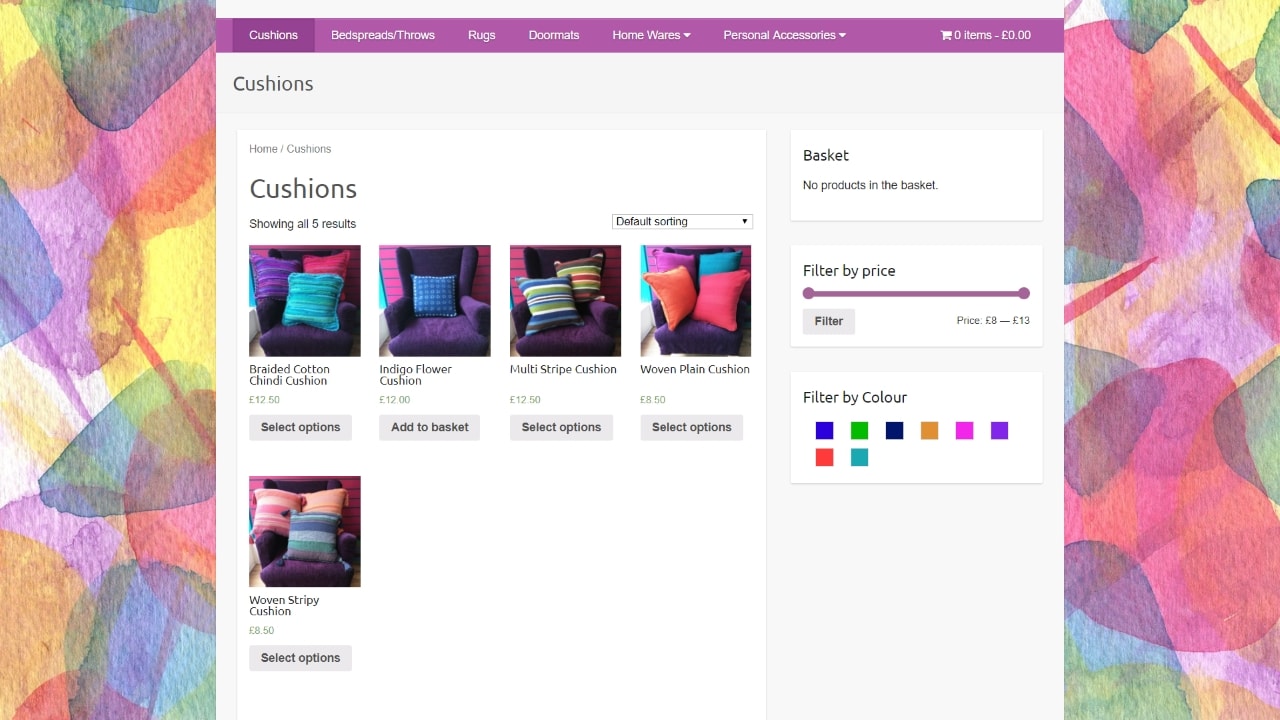The width and height of the screenshot is (1280, 720).
Task: Add Indigo Flower Cushion to basket
Action: pyautogui.click(x=430, y=427)
